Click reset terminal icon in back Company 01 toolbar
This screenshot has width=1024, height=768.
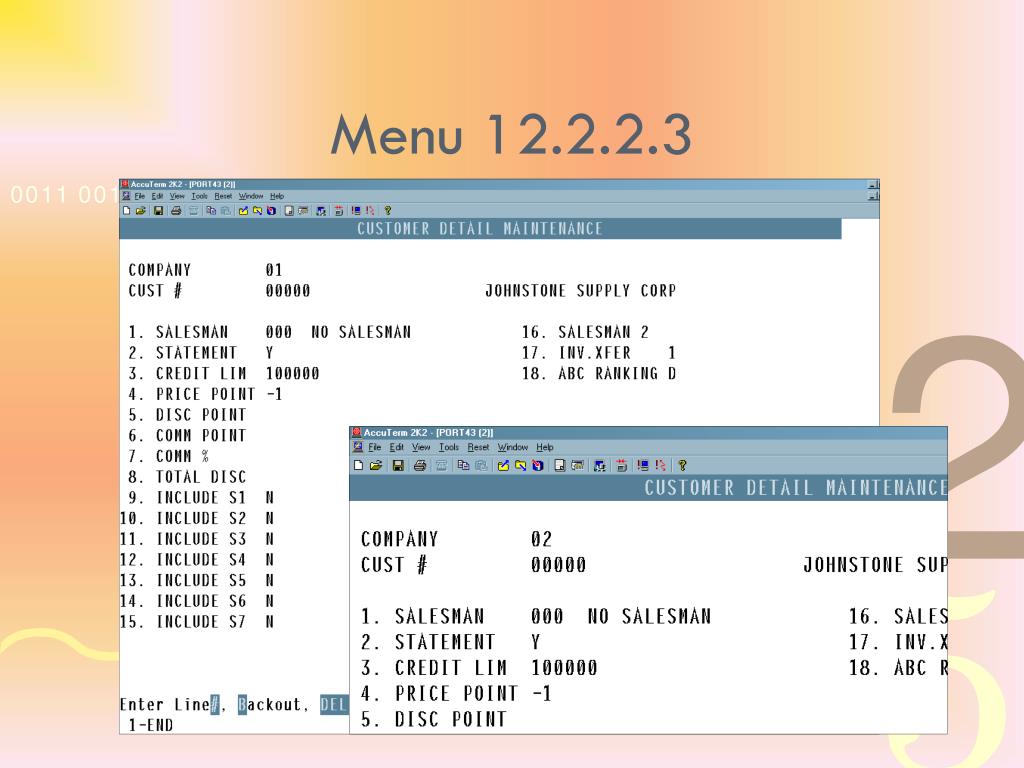tap(357, 210)
